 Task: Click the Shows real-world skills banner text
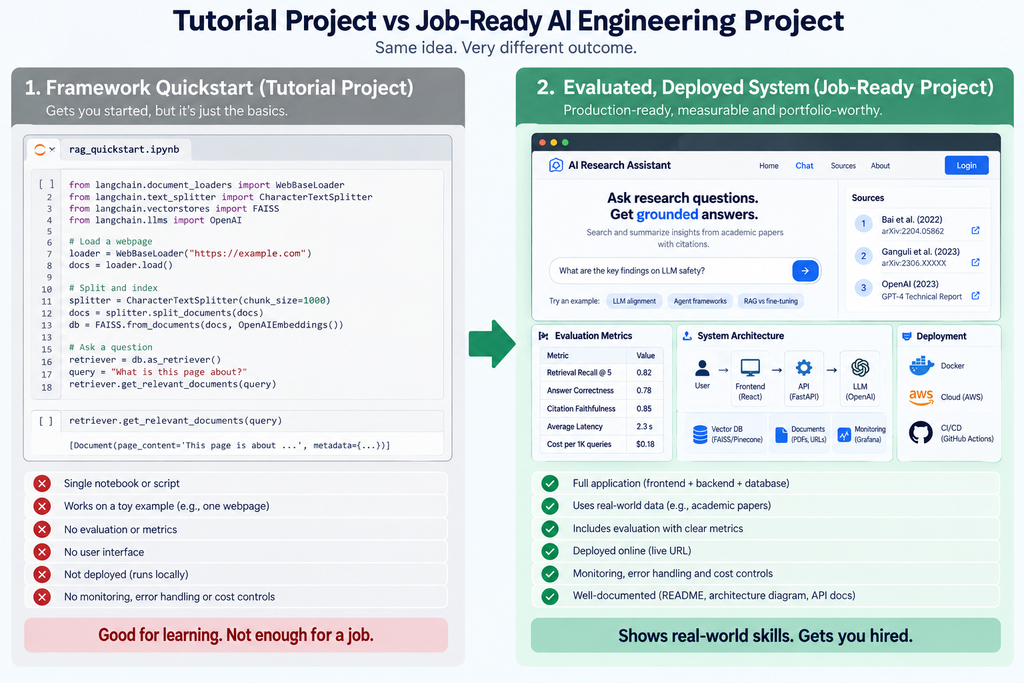[x=765, y=636]
